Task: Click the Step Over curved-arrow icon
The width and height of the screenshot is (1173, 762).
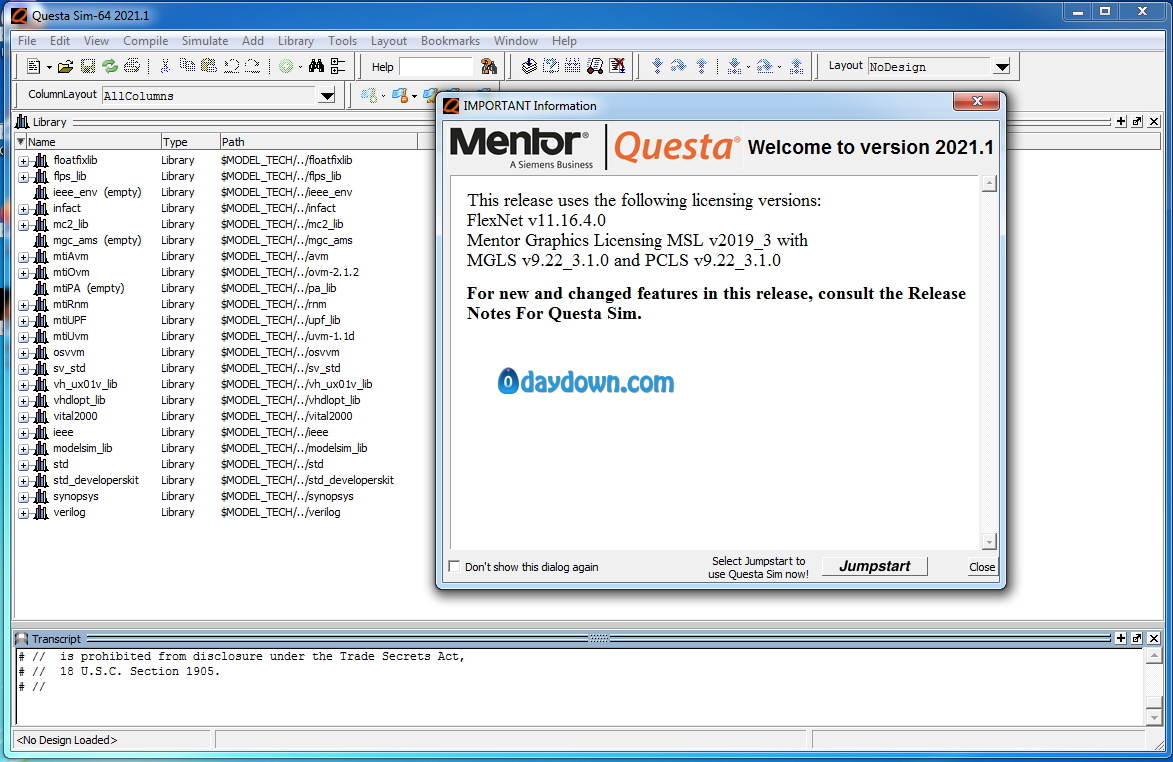Action: 679,67
